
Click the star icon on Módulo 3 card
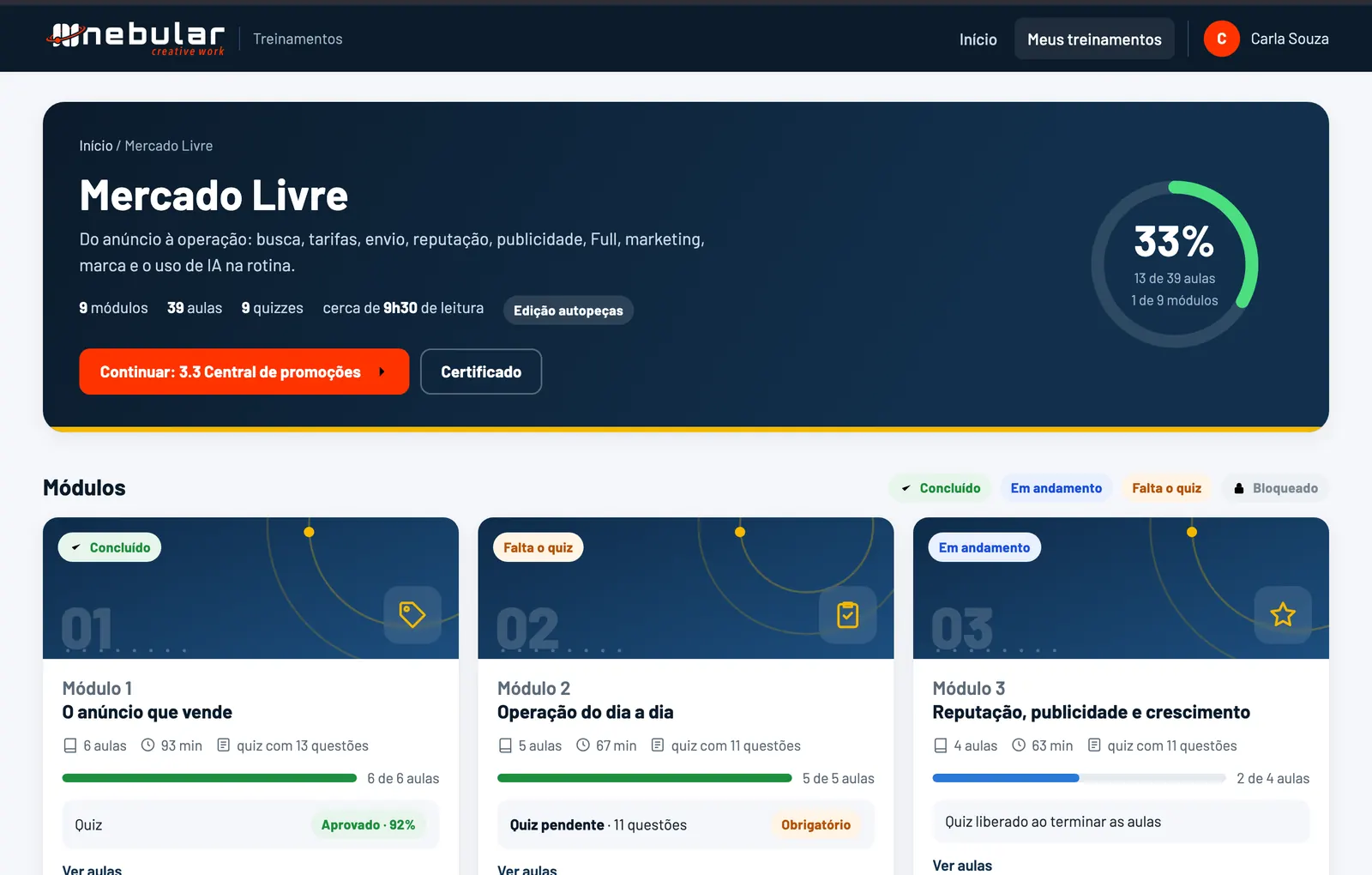1283,614
